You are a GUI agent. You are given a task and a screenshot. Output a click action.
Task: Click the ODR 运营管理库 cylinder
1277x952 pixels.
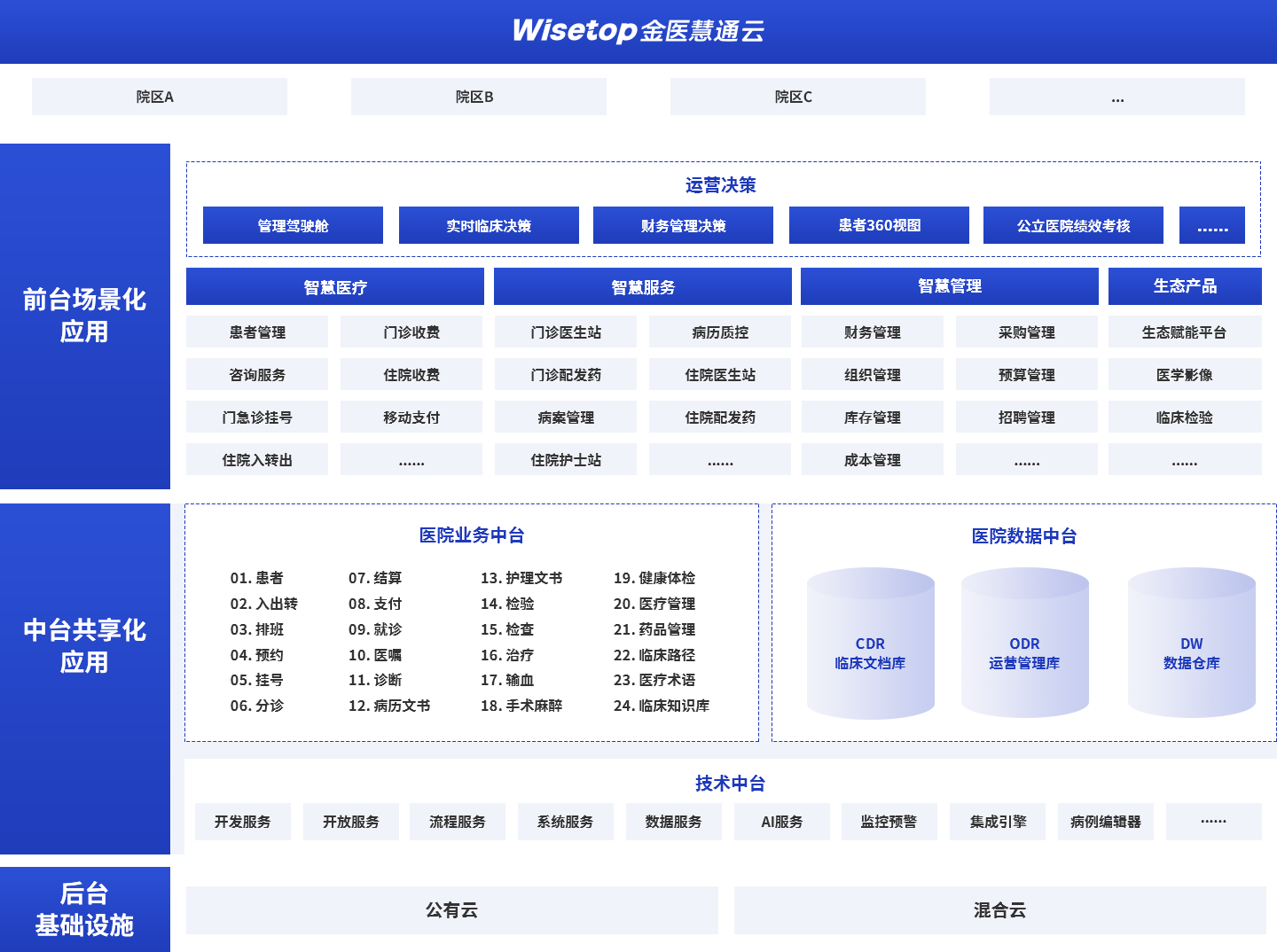[1025, 644]
